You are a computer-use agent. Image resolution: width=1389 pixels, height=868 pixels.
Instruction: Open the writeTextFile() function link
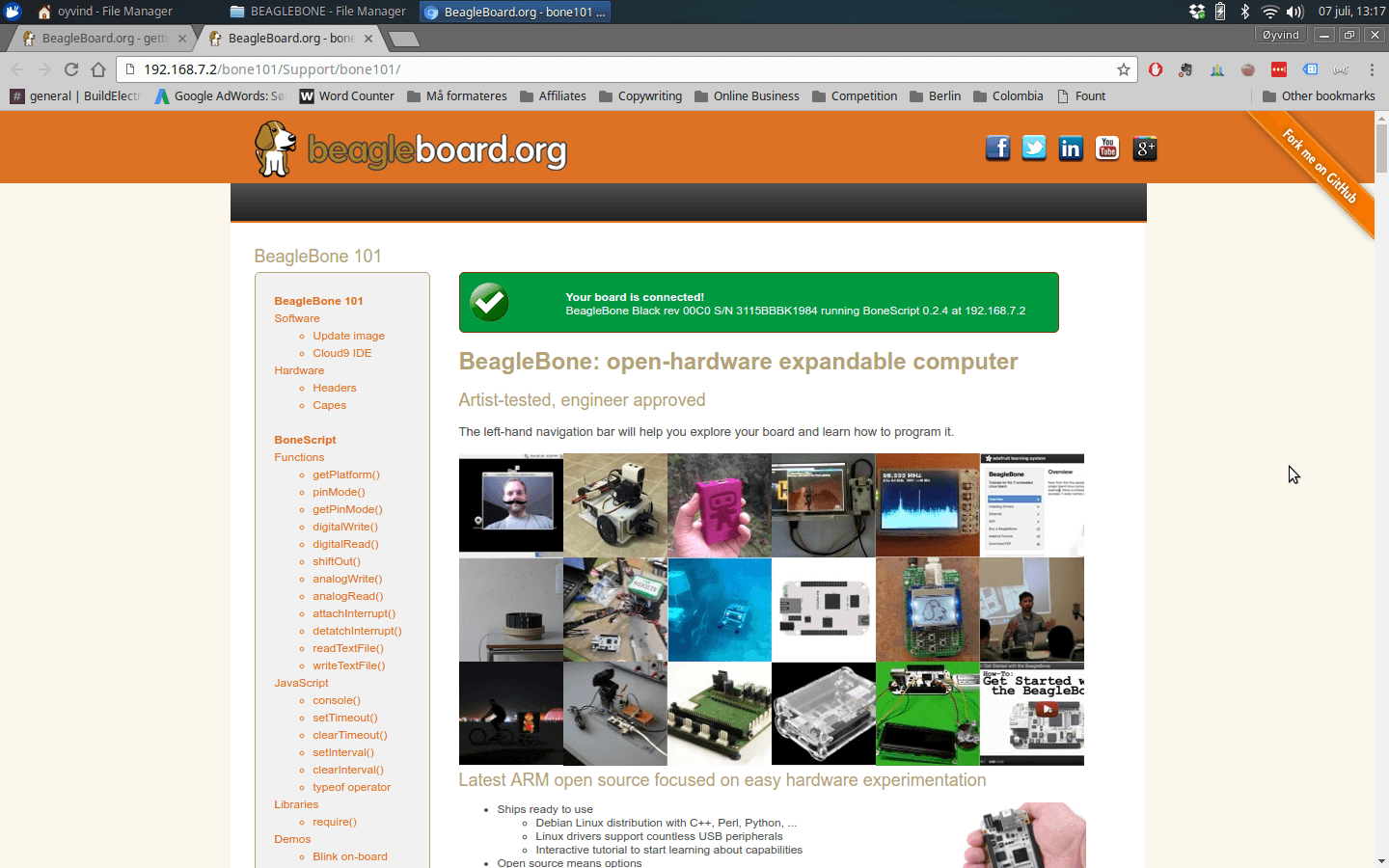coord(348,665)
